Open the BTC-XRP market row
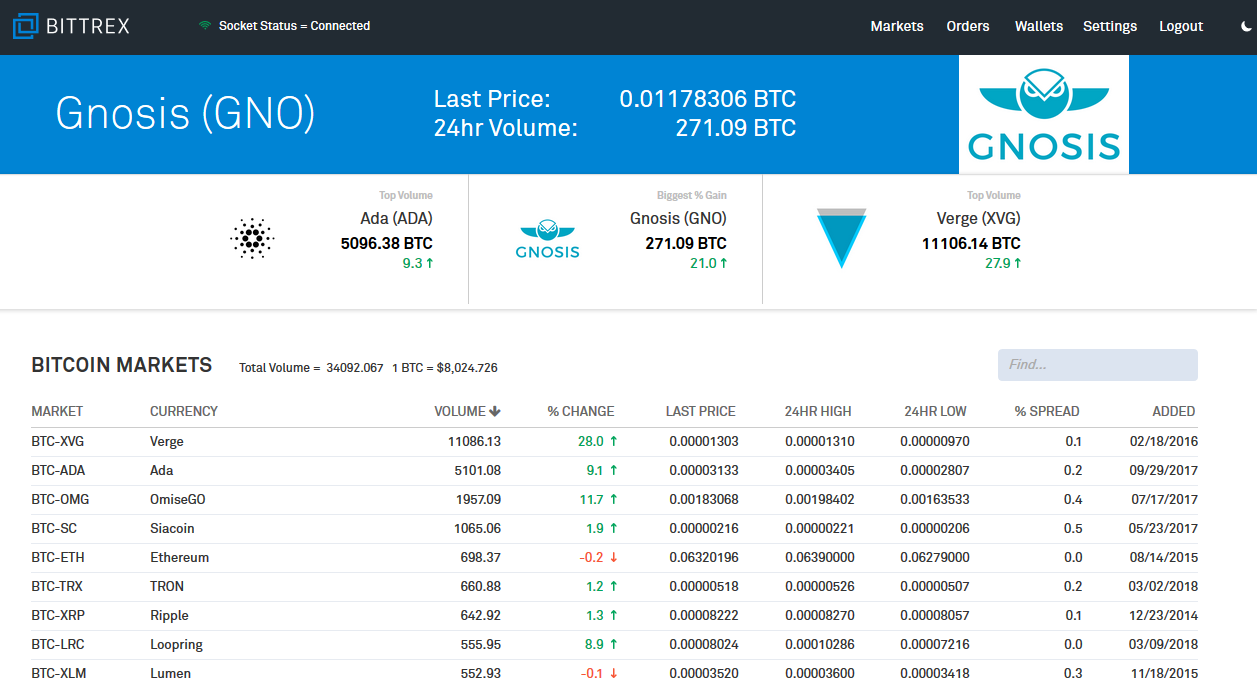This screenshot has height=688, width=1257. click(615, 615)
